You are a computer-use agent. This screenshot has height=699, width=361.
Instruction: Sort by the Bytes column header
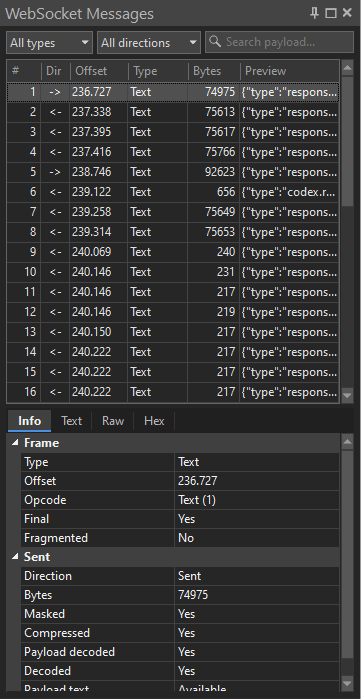(x=214, y=71)
